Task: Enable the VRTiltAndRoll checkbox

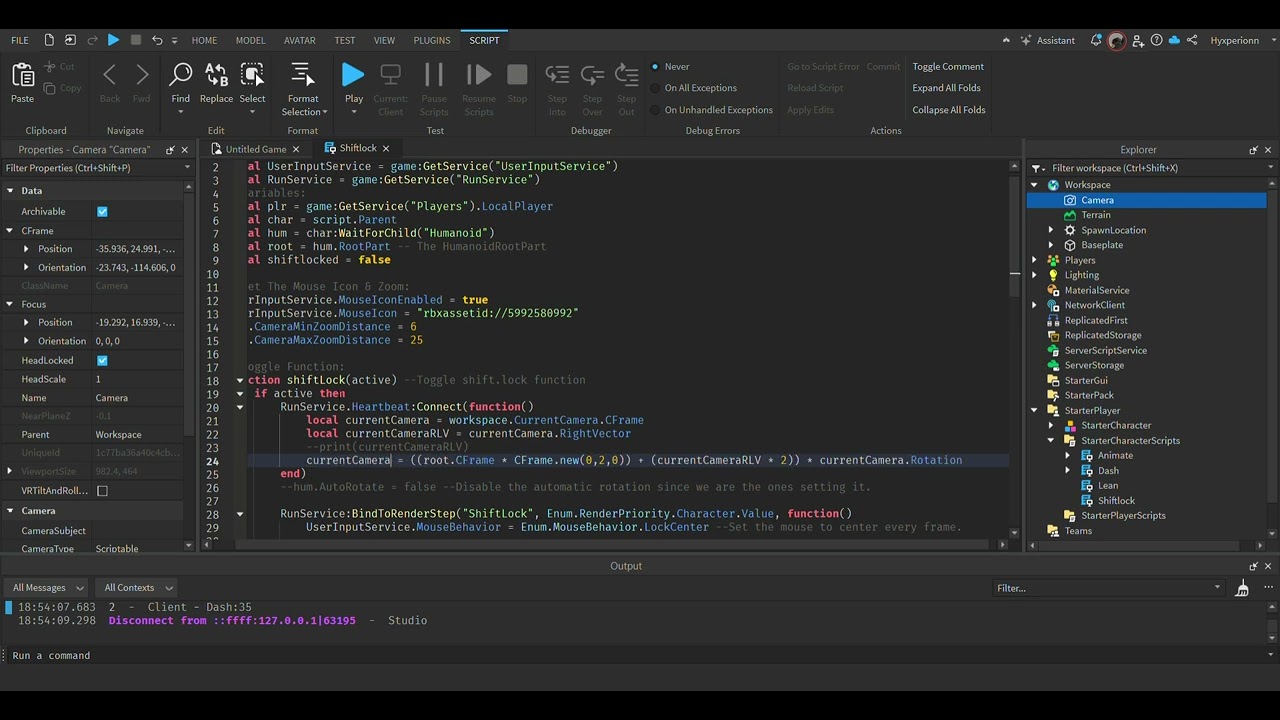Action: [102, 491]
